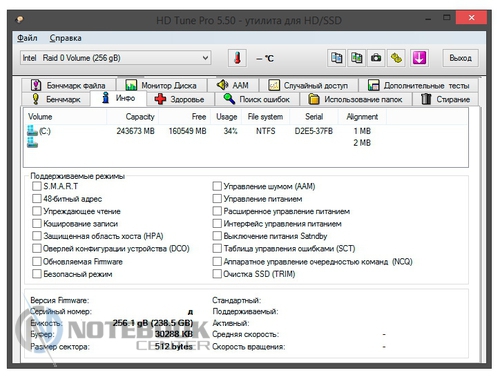This screenshot has height=377, width=500.
Task: Maximize the HD Tune Pro window
Action: (447, 18)
